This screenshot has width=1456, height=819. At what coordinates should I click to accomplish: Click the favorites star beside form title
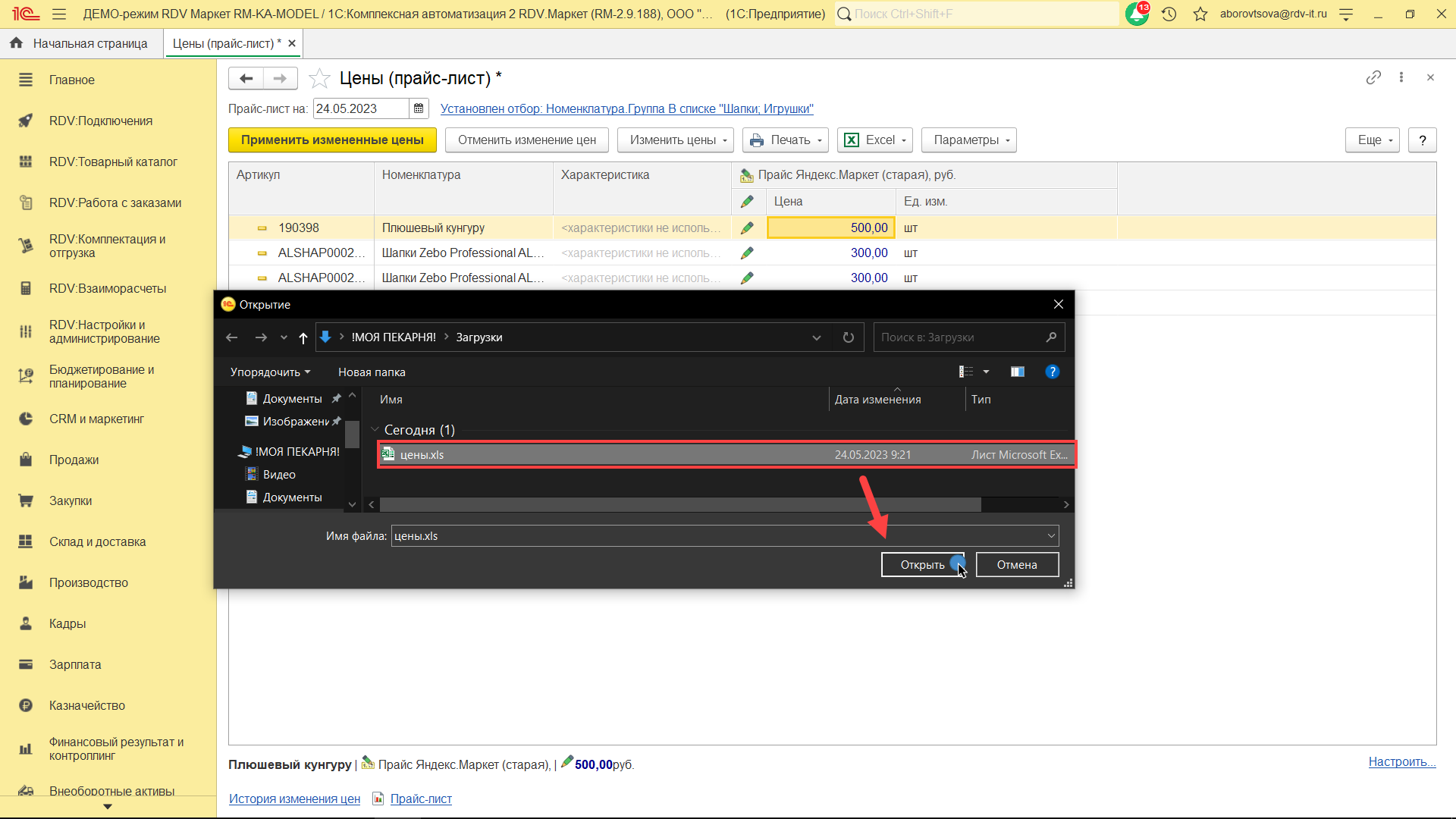click(x=319, y=78)
